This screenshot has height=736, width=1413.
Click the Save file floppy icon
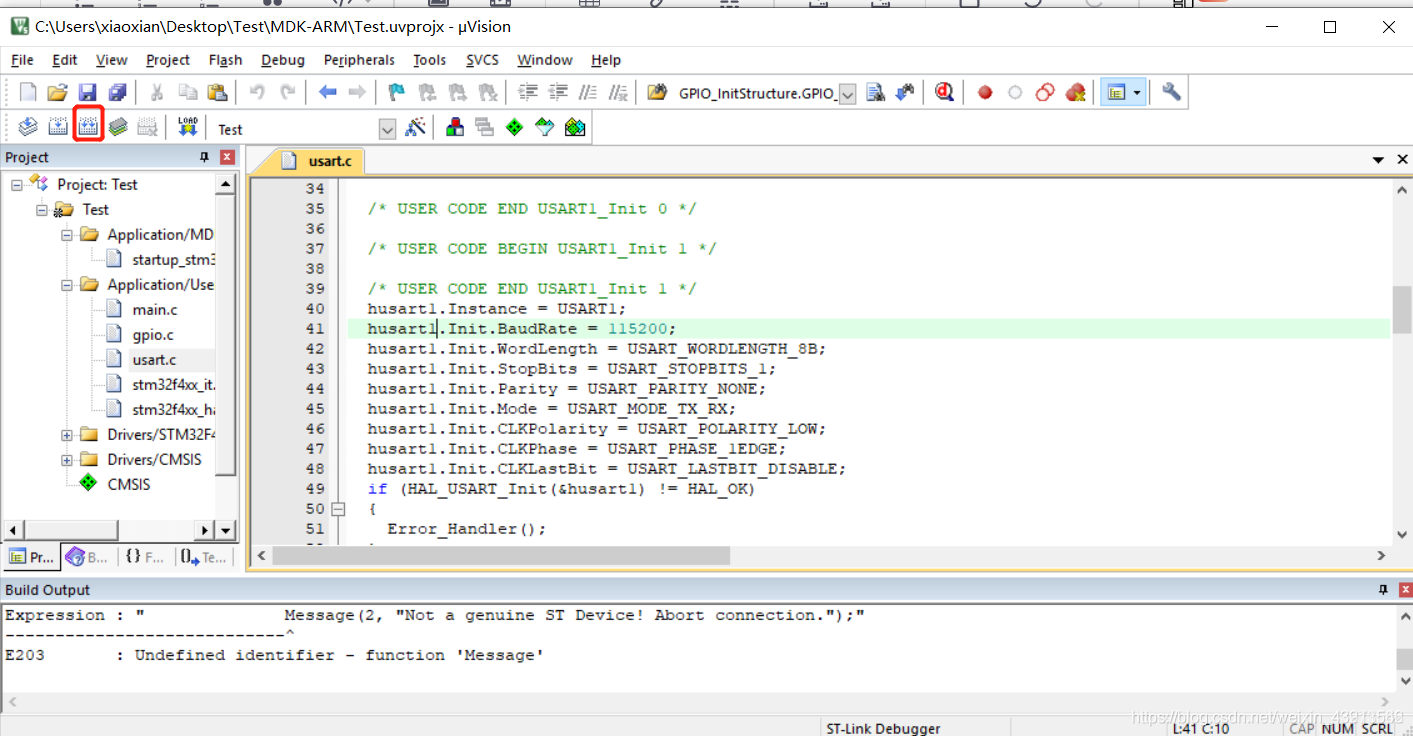coord(87,93)
